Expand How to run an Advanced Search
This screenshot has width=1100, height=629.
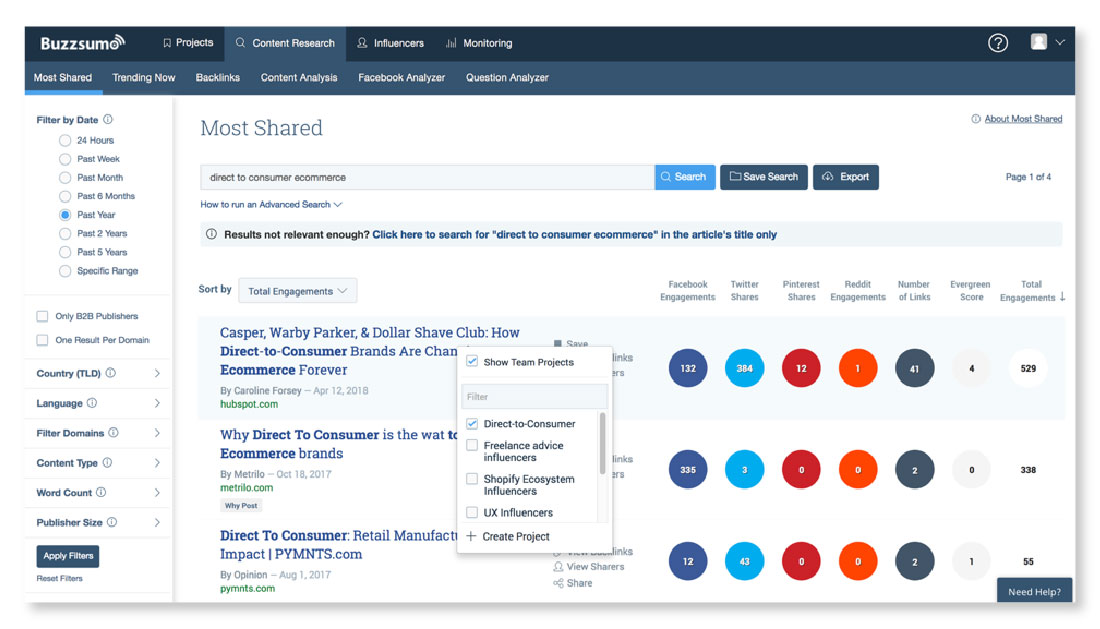click(x=271, y=204)
